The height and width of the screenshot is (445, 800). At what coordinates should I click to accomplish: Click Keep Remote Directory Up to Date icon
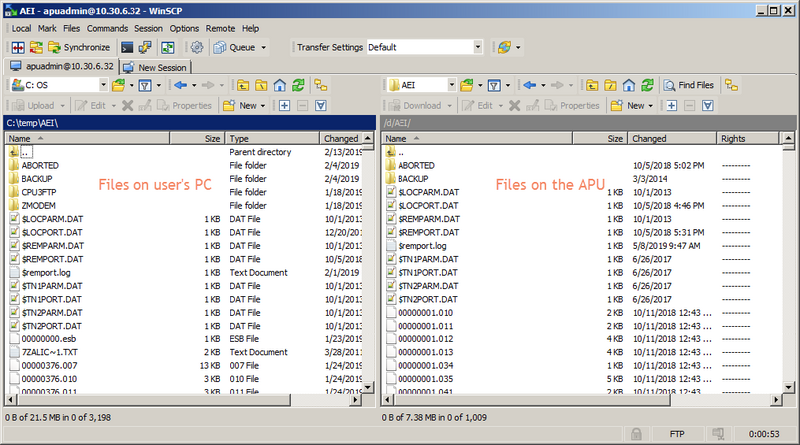coord(168,47)
